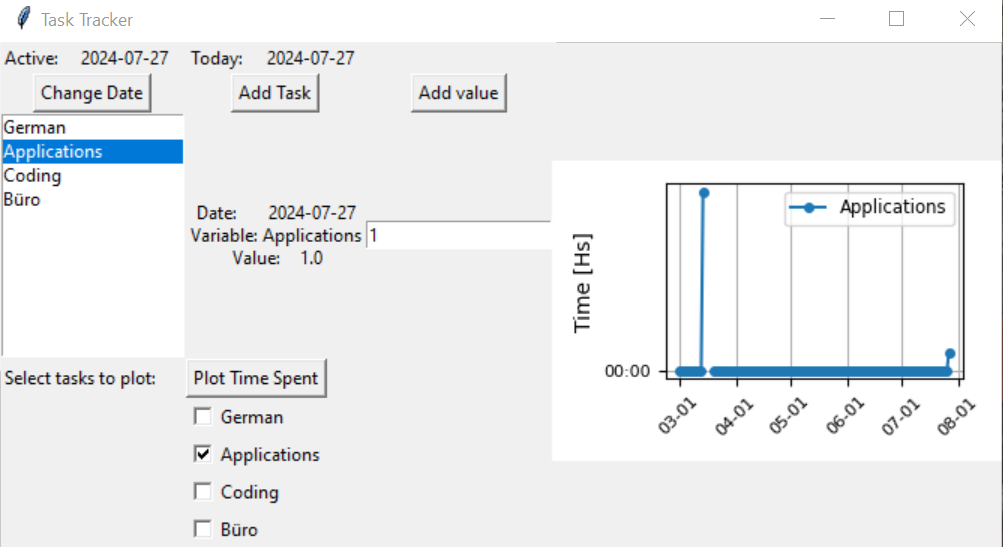Select Applications in the task list
1003x547 pixels.
[93, 152]
